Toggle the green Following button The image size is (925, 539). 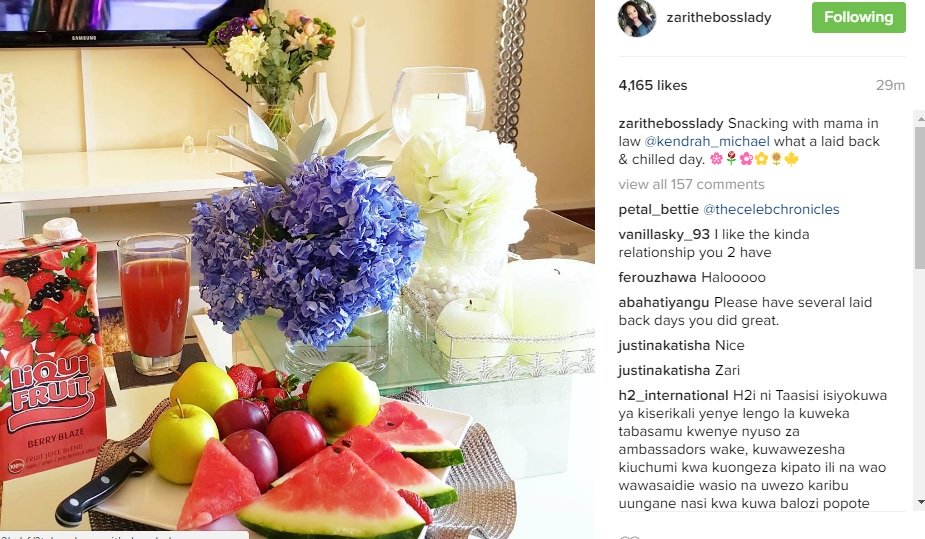point(858,17)
